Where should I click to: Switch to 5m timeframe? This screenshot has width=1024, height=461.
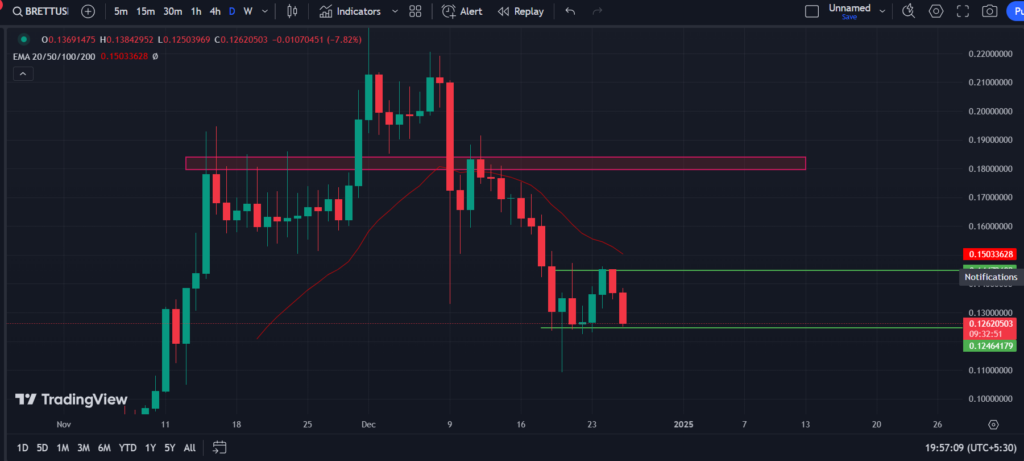(x=121, y=11)
